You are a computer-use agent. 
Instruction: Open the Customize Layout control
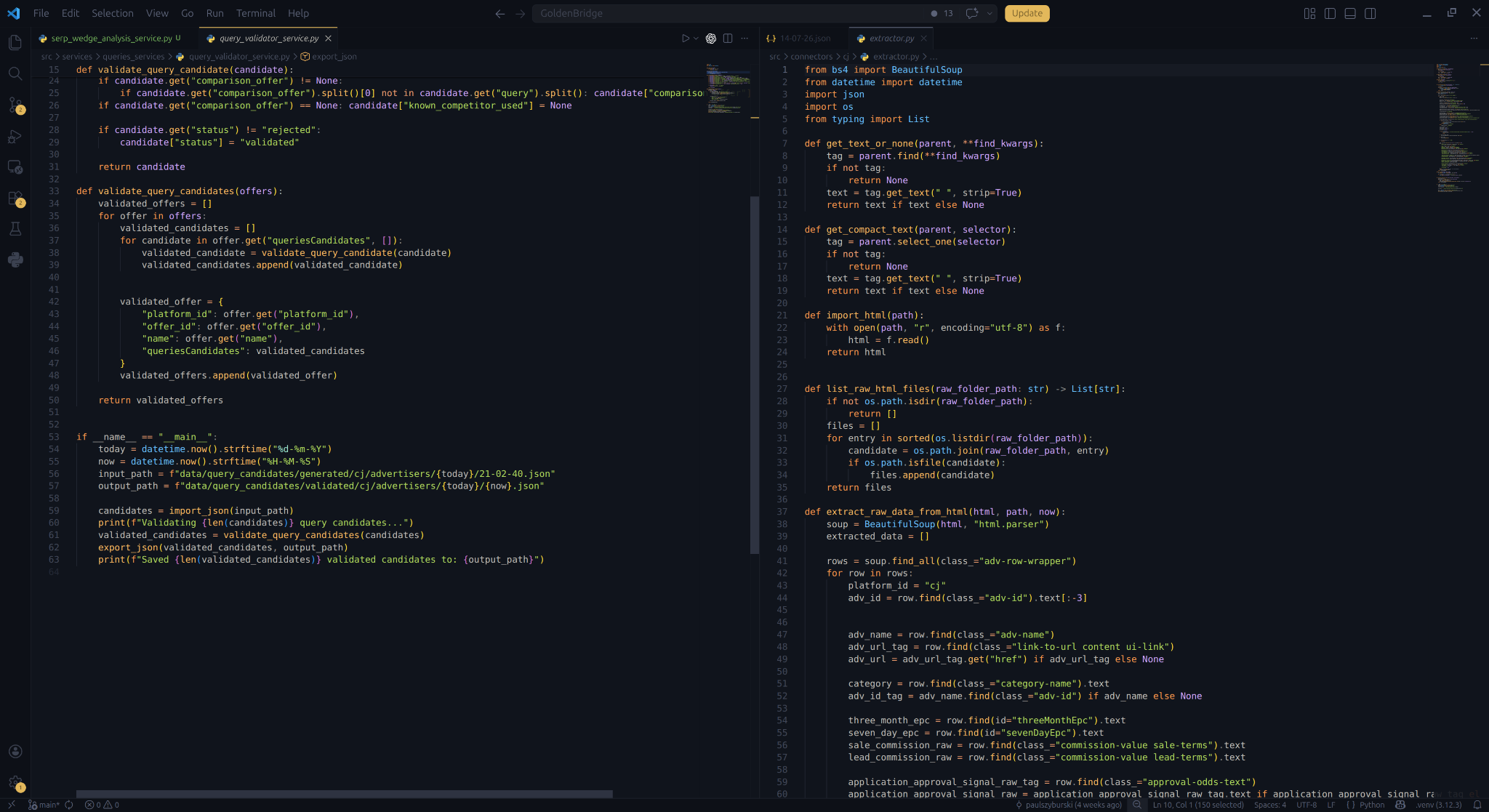coord(1309,13)
